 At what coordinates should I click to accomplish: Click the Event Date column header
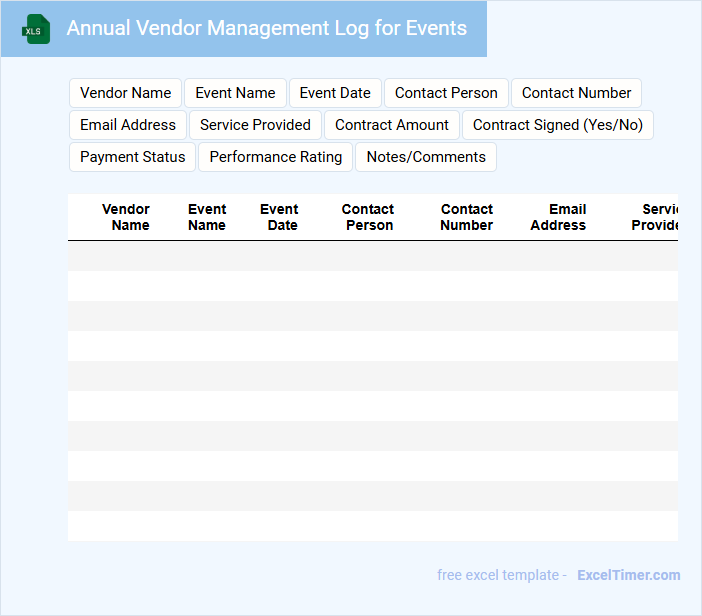point(280,217)
